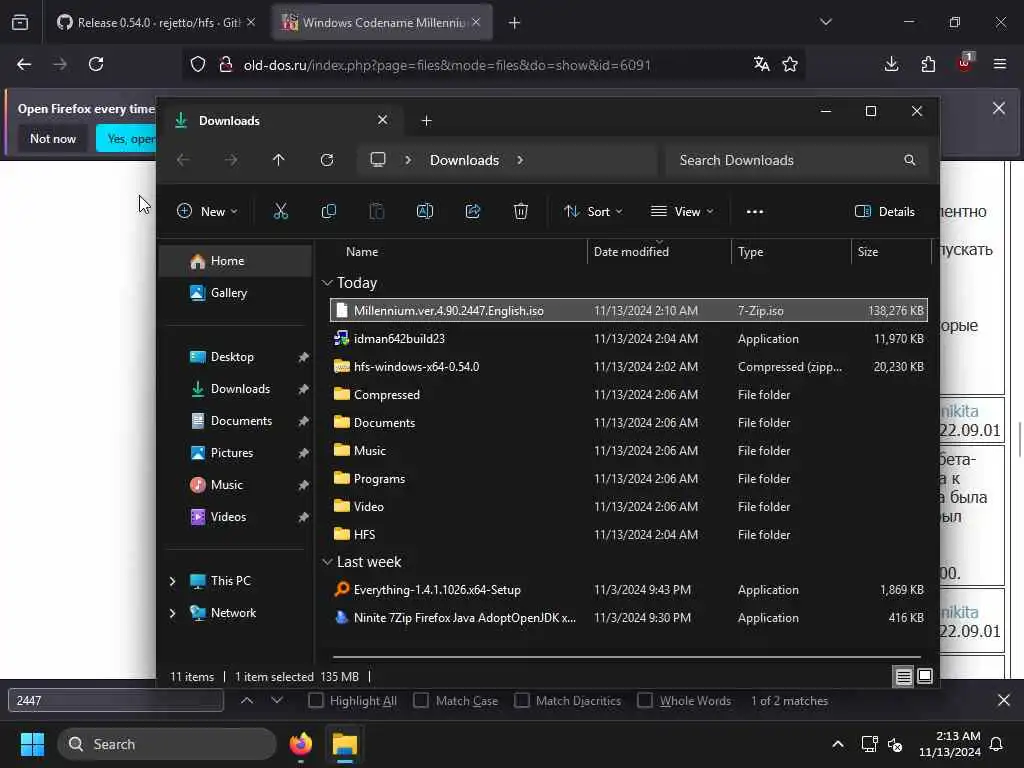Collapse the Last week group
1024x768 pixels.
(x=327, y=562)
